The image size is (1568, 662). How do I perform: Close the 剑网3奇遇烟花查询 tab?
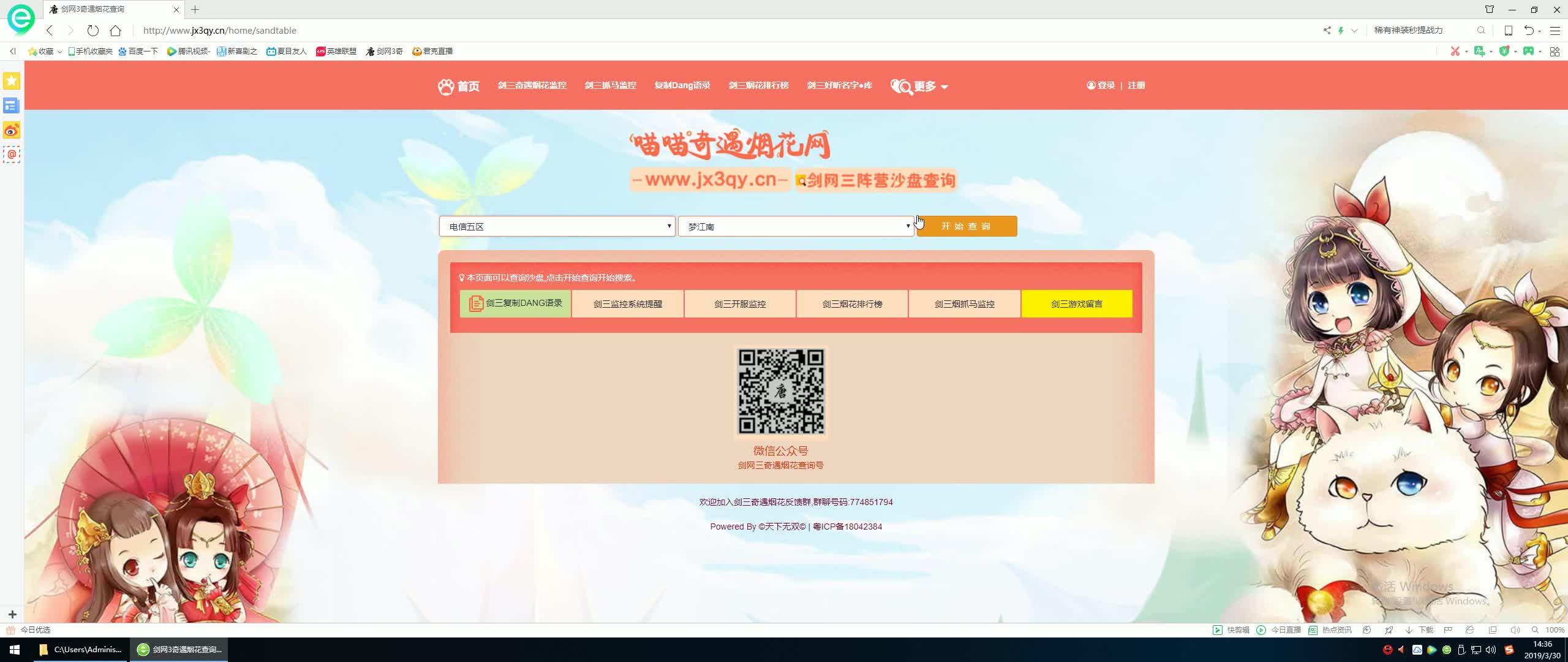(176, 9)
